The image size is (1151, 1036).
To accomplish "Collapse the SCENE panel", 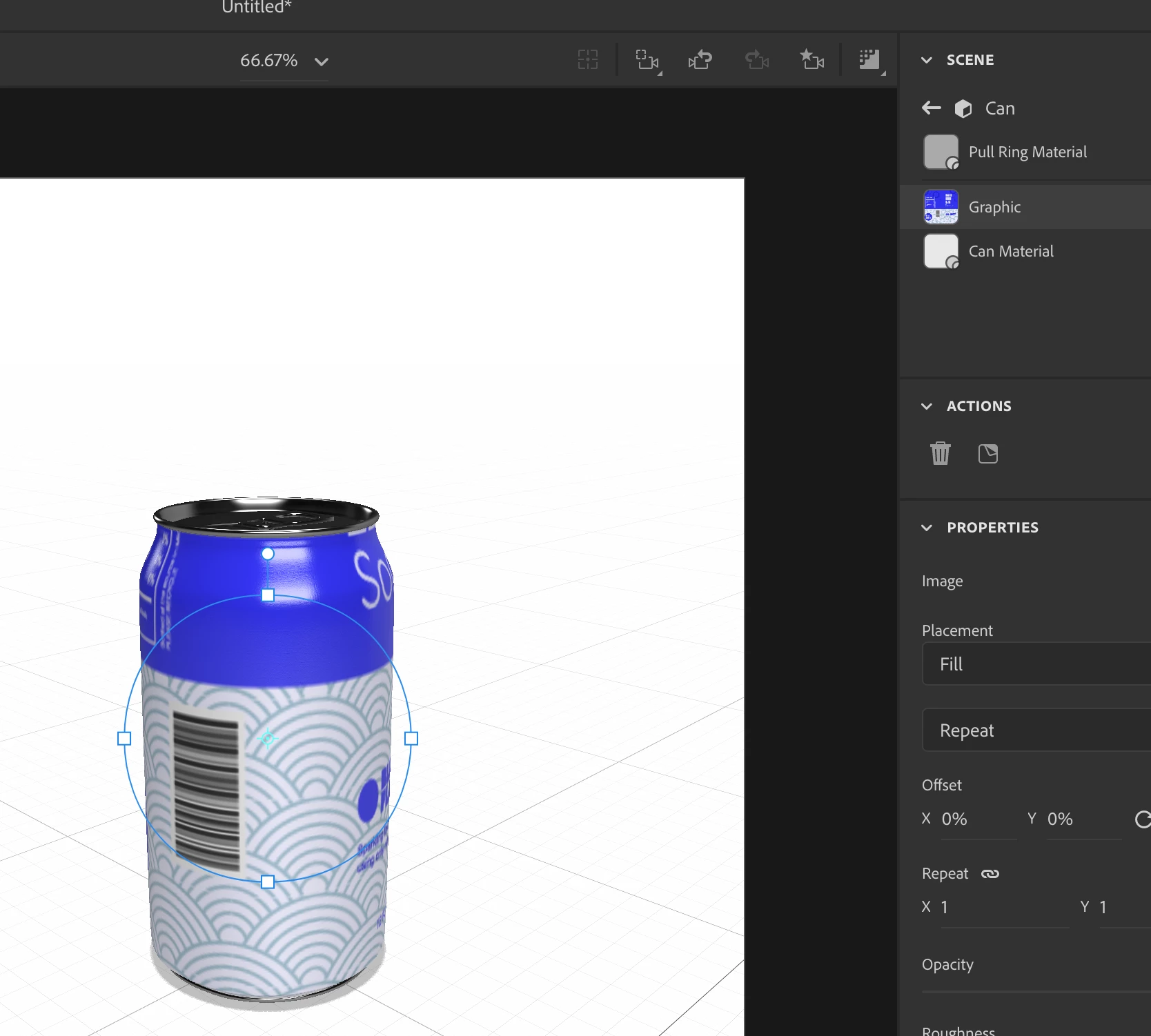I will [927, 60].
